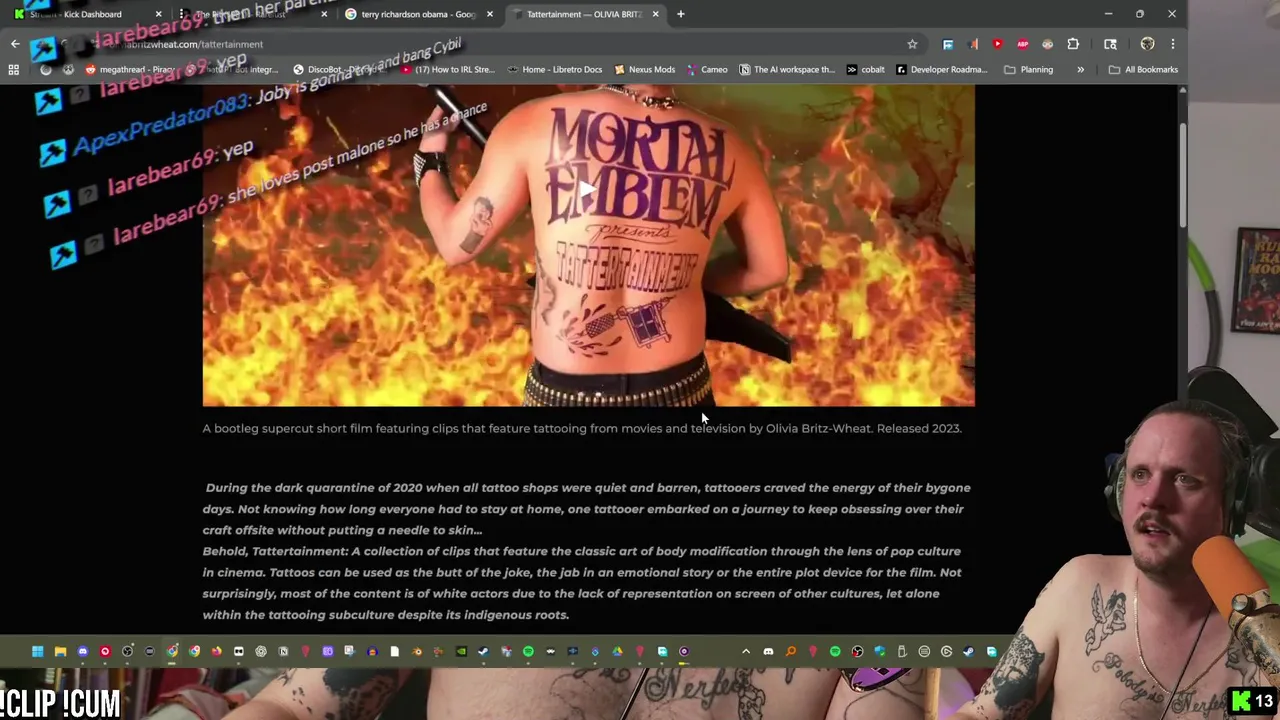1280x720 pixels.
Task: Go back to the previous page
Action: pos(15,44)
